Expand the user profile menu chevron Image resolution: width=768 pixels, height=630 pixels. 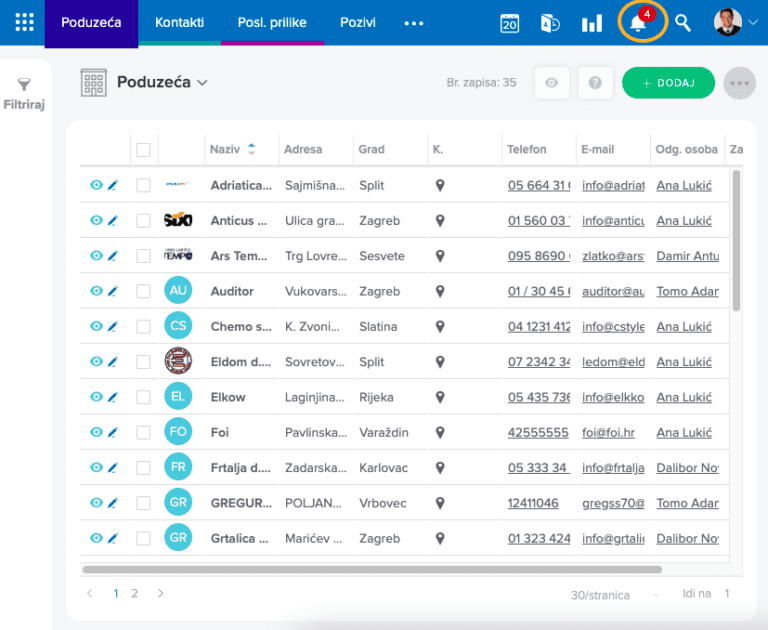753,23
